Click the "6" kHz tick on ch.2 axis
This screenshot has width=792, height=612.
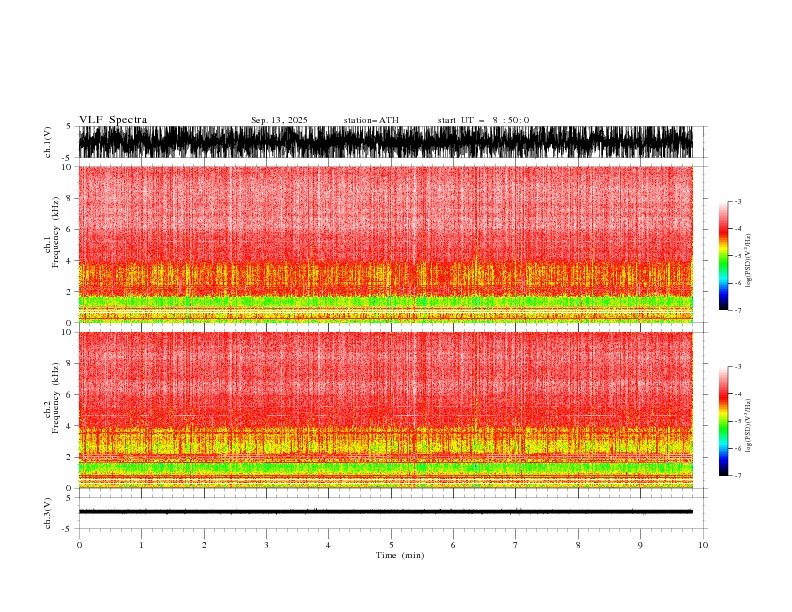coord(69,395)
